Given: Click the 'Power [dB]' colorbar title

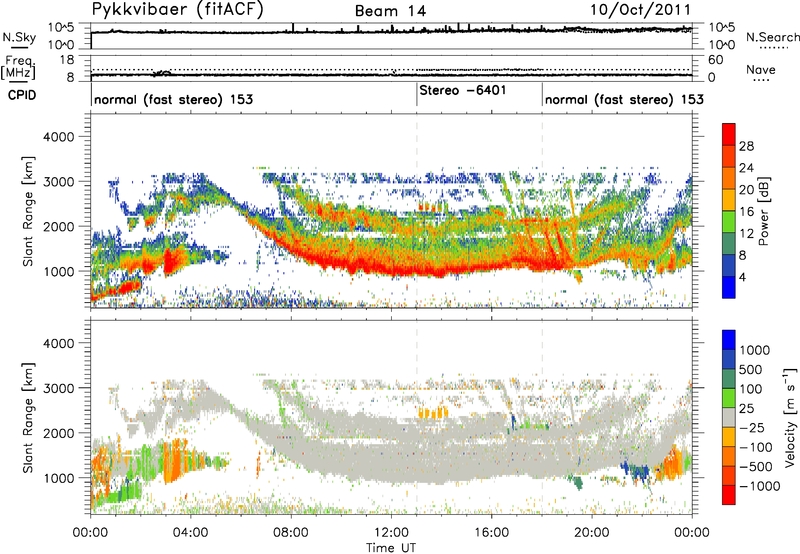Looking at the screenshot, I should 763,211.
